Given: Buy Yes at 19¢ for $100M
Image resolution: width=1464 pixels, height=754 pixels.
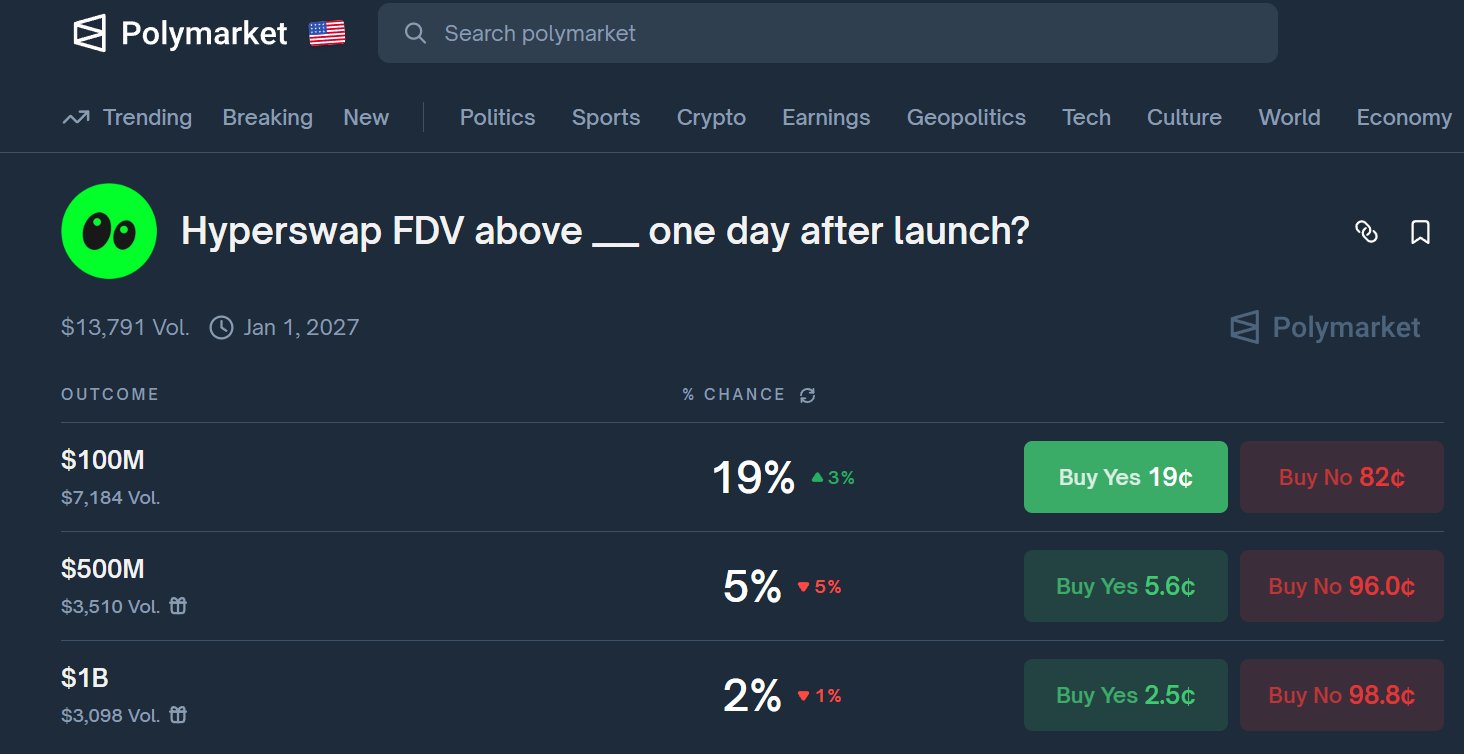Looking at the screenshot, I should pos(1125,477).
